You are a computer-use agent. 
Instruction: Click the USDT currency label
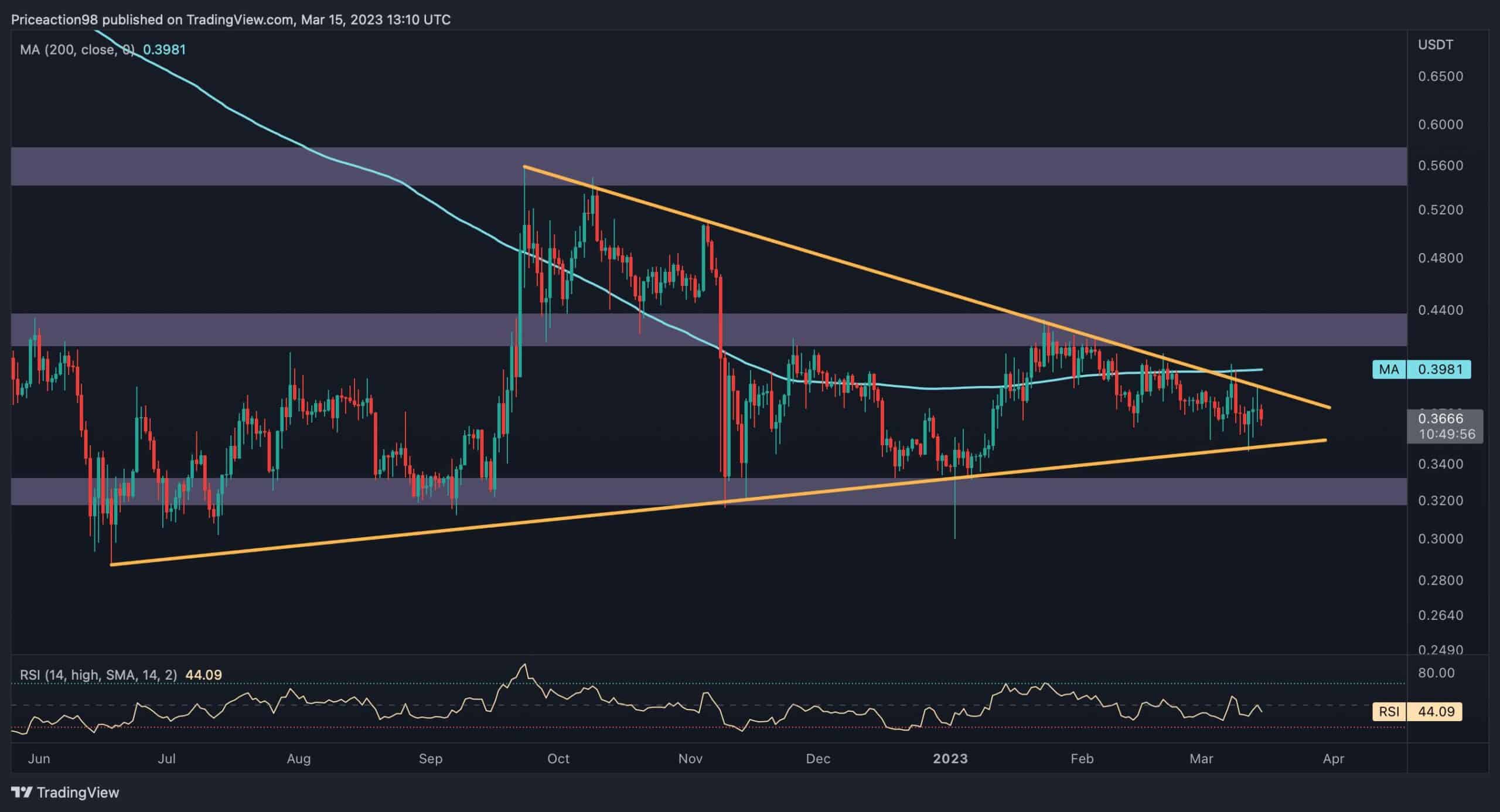coord(1435,45)
